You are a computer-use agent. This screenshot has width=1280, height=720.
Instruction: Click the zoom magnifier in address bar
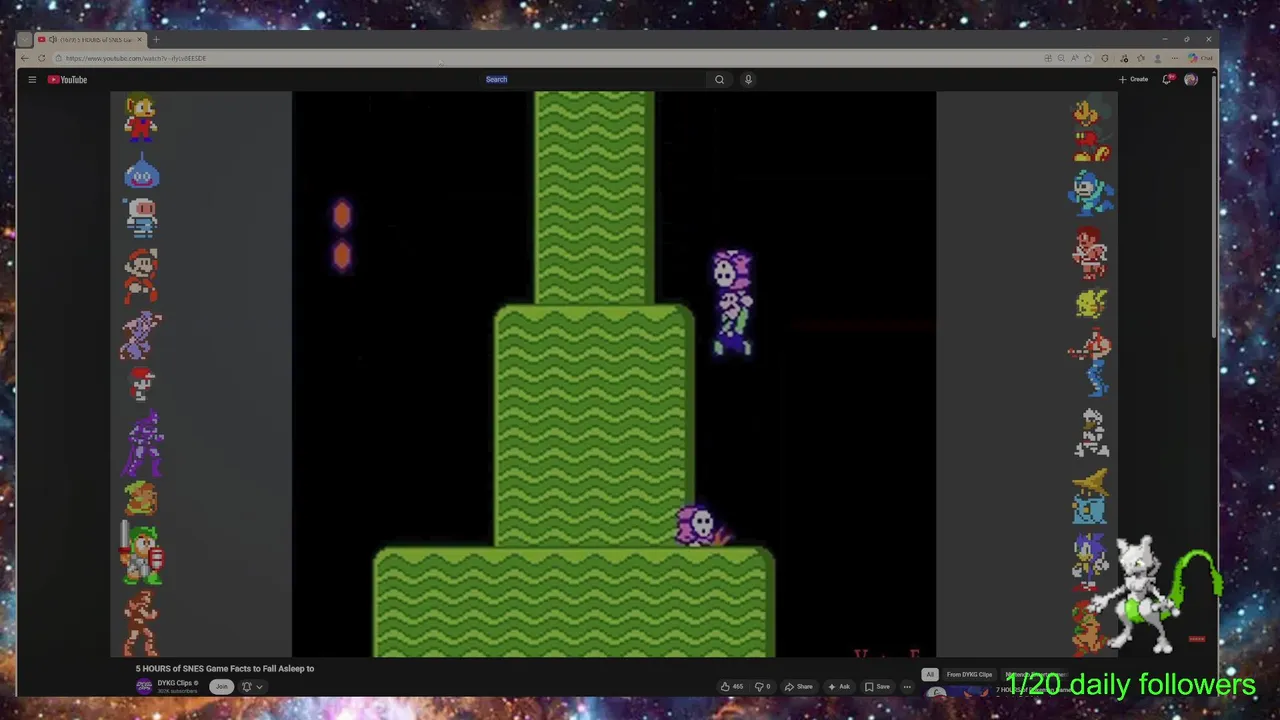1061,58
